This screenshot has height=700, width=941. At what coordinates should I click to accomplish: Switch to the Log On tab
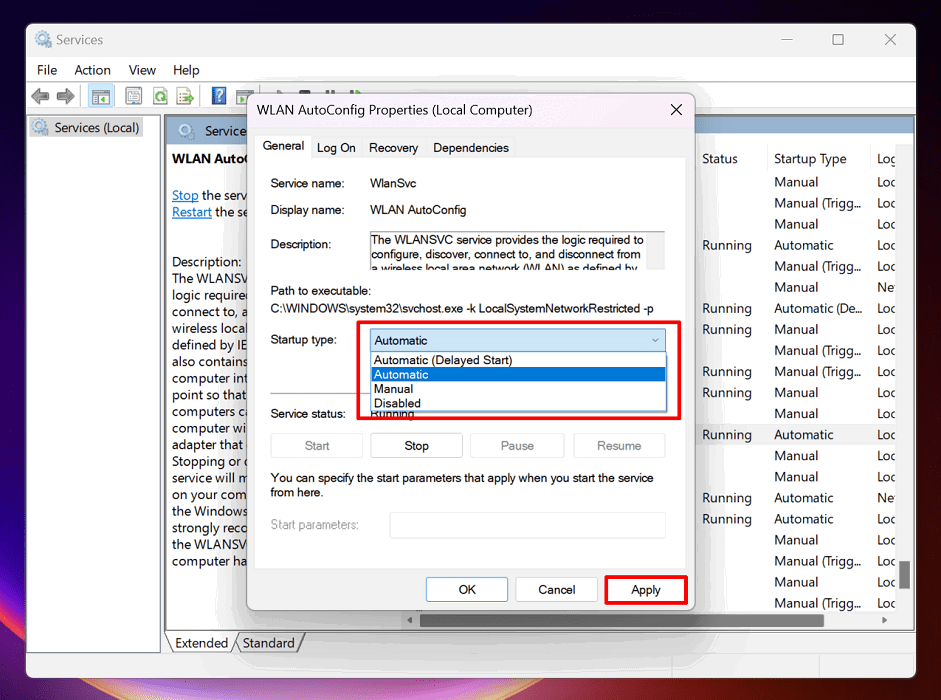tap(336, 148)
